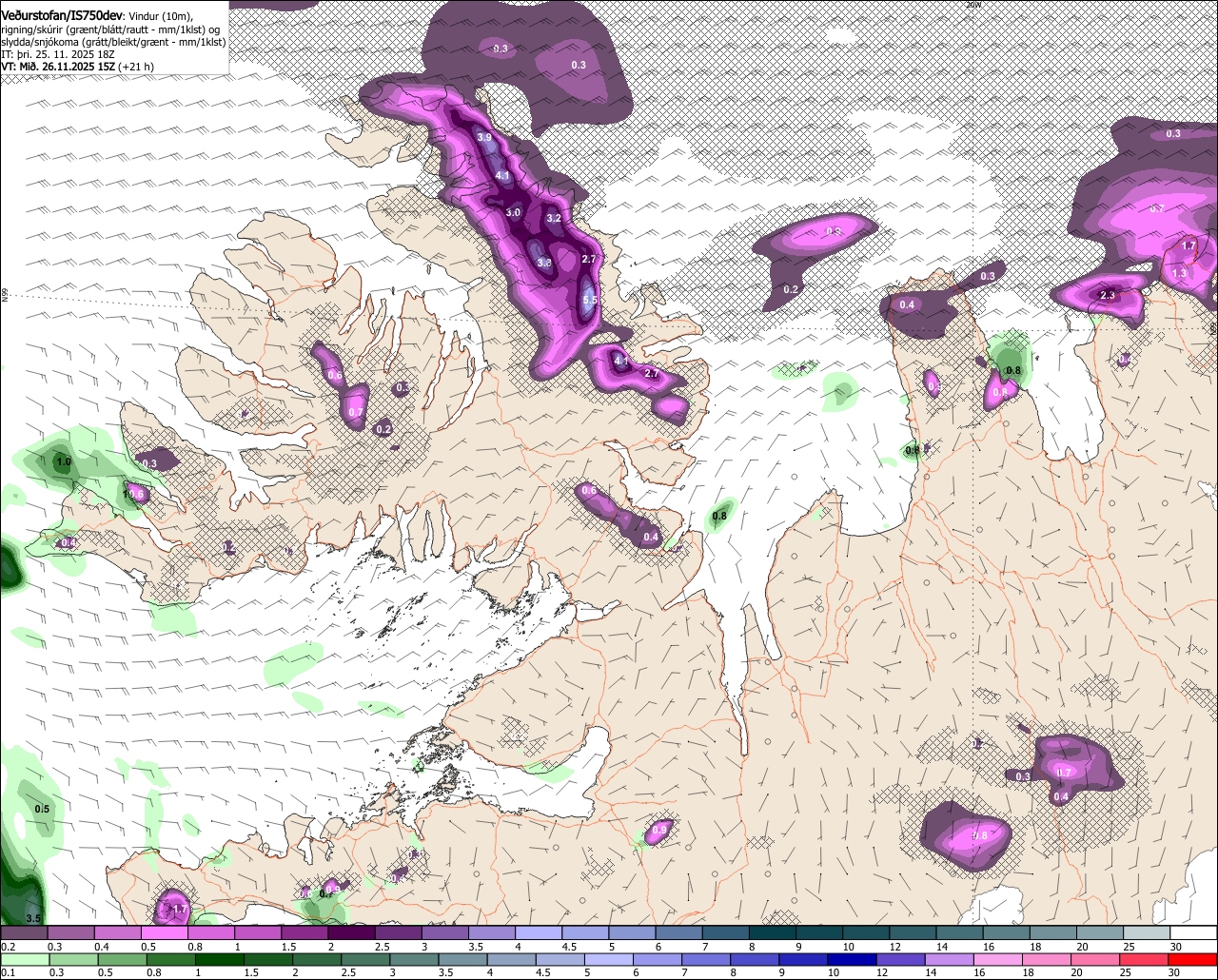Top legend row: click lavender 4 swatch
This screenshot has height=980, width=1218.
[x=539, y=933]
